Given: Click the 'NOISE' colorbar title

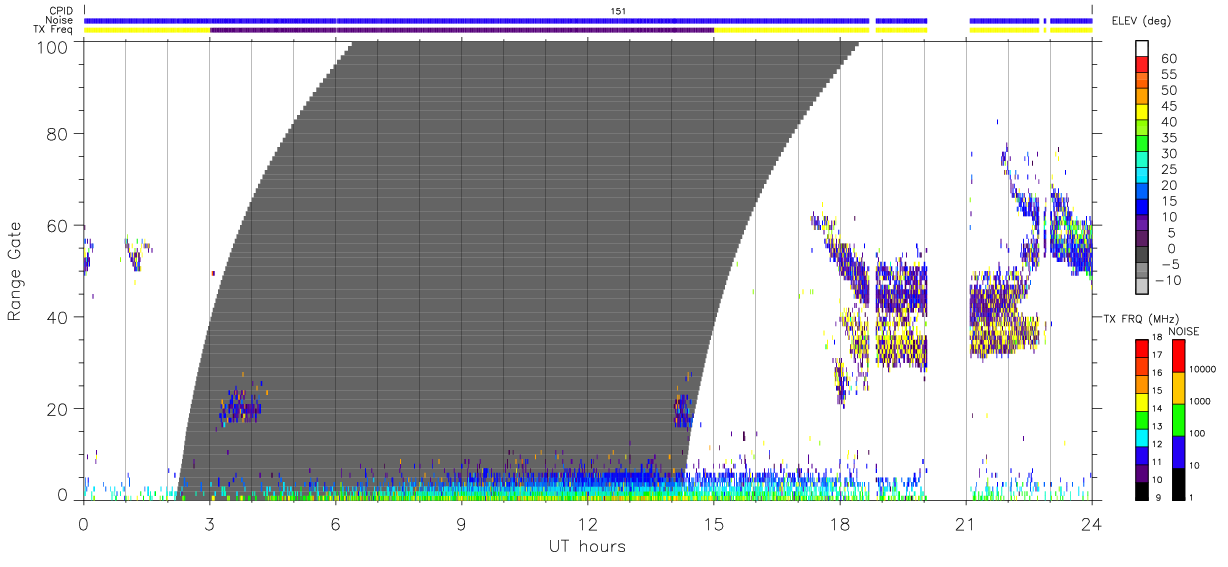Looking at the screenshot, I should coord(1184,331).
